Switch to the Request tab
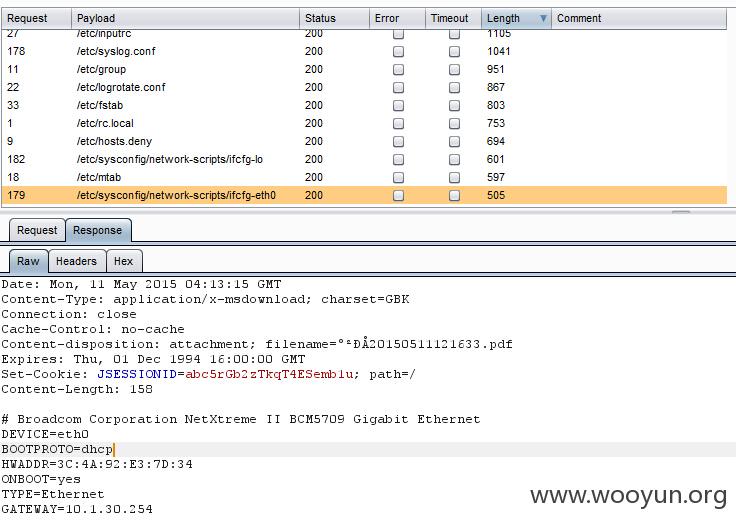This screenshot has width=736, height=524. tap(37, 230)
